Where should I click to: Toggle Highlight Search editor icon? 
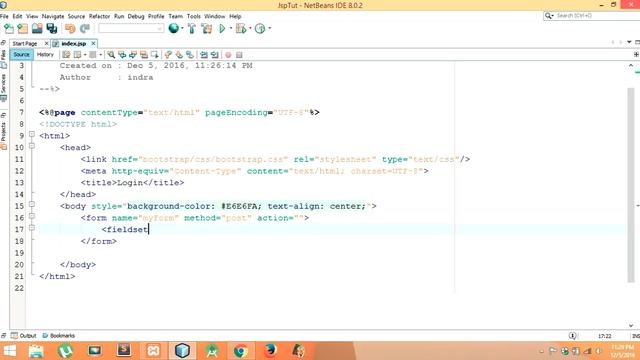coord(144,55)
